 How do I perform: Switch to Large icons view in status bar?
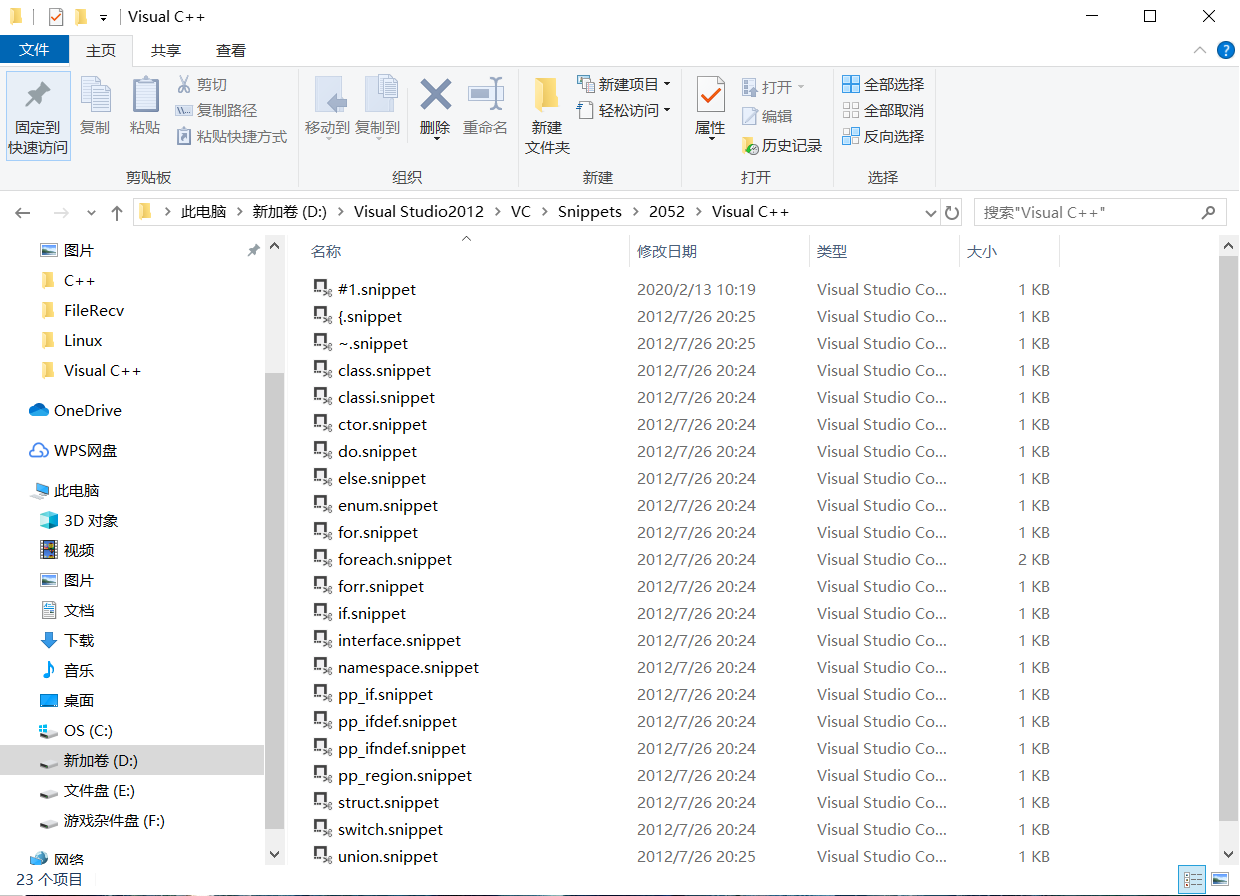pyautogui.click(x=1220, y=880)
